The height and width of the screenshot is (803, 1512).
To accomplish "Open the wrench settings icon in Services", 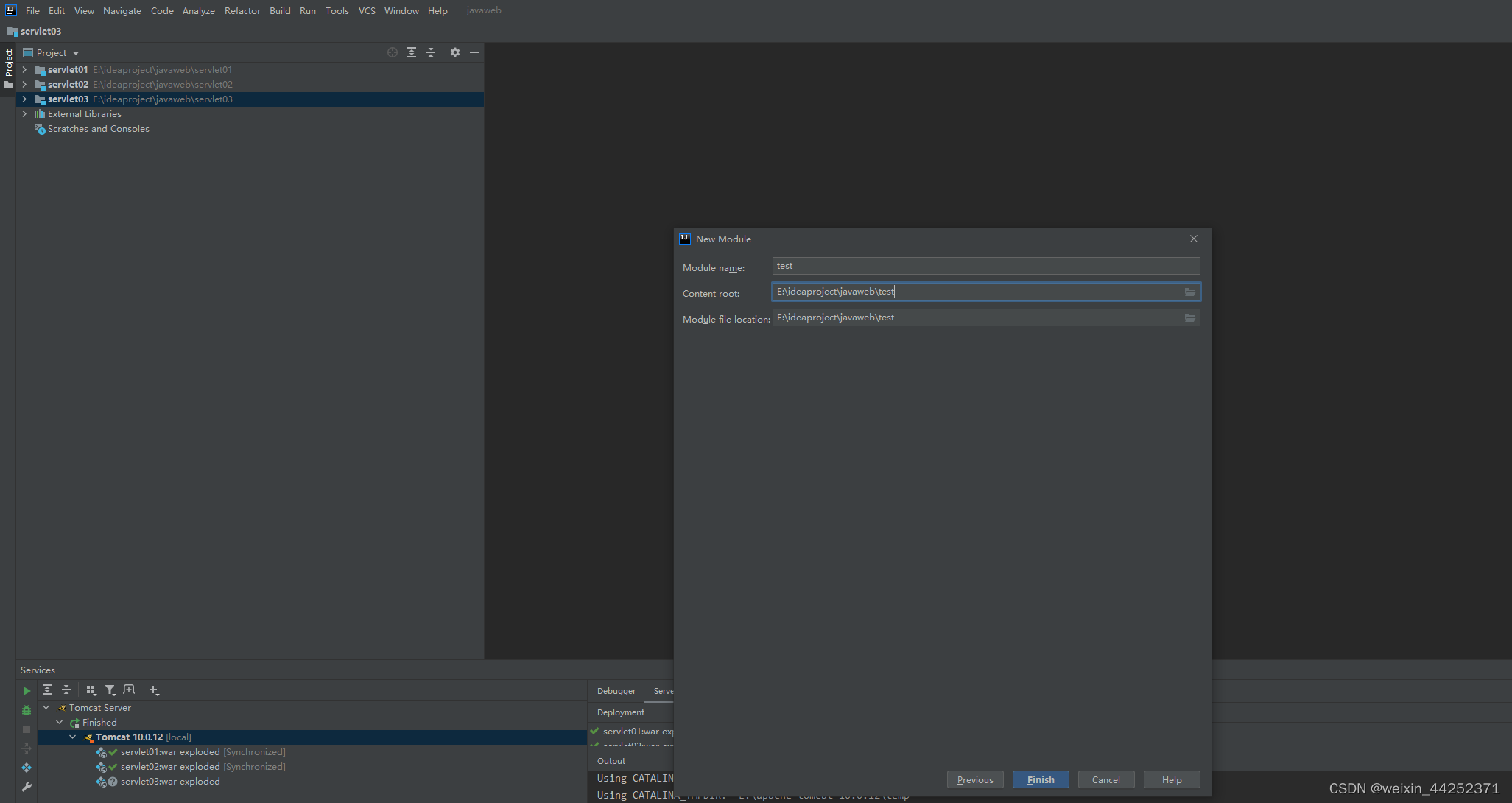I will click(x=27, y=787).
